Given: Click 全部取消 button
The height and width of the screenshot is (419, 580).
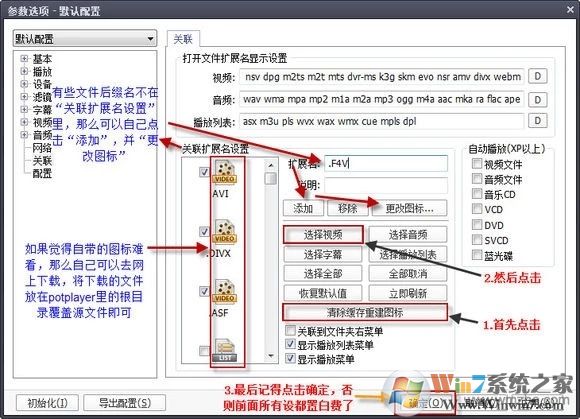Looking at the screenshot, I should point(408,274).
